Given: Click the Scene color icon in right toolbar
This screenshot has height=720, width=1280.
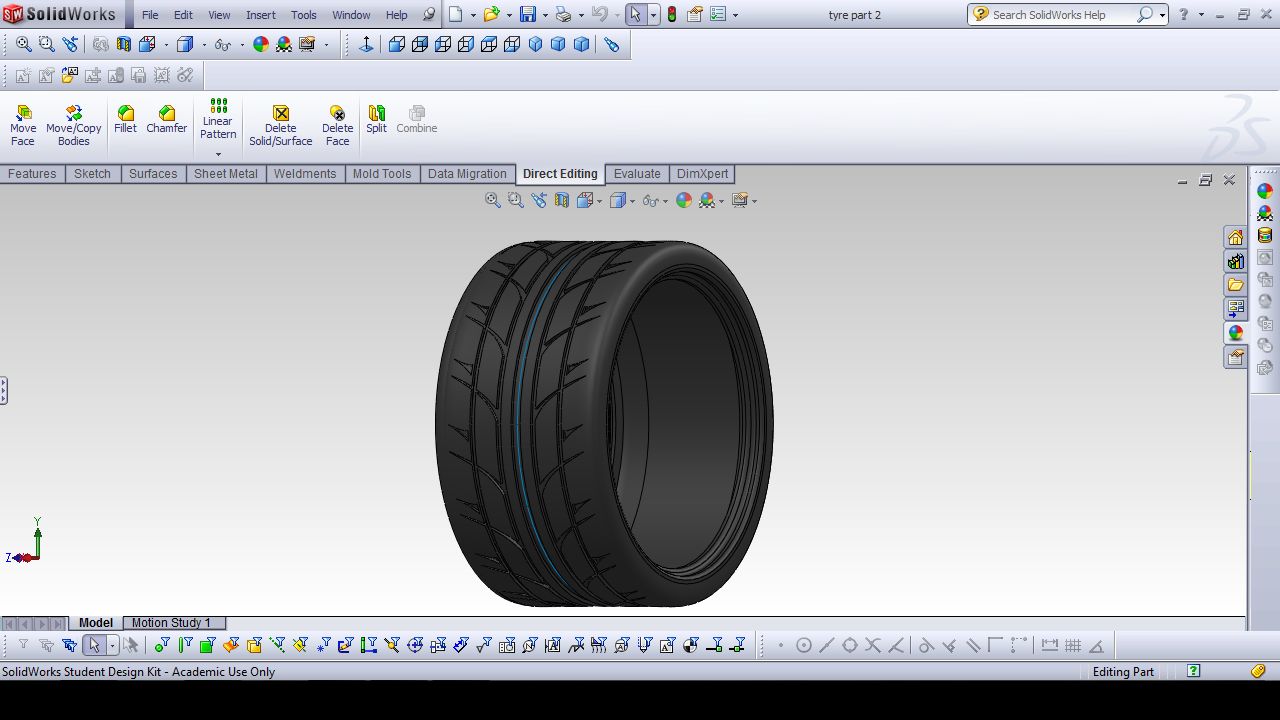Looking at the screenshot, I should 1265,213.
